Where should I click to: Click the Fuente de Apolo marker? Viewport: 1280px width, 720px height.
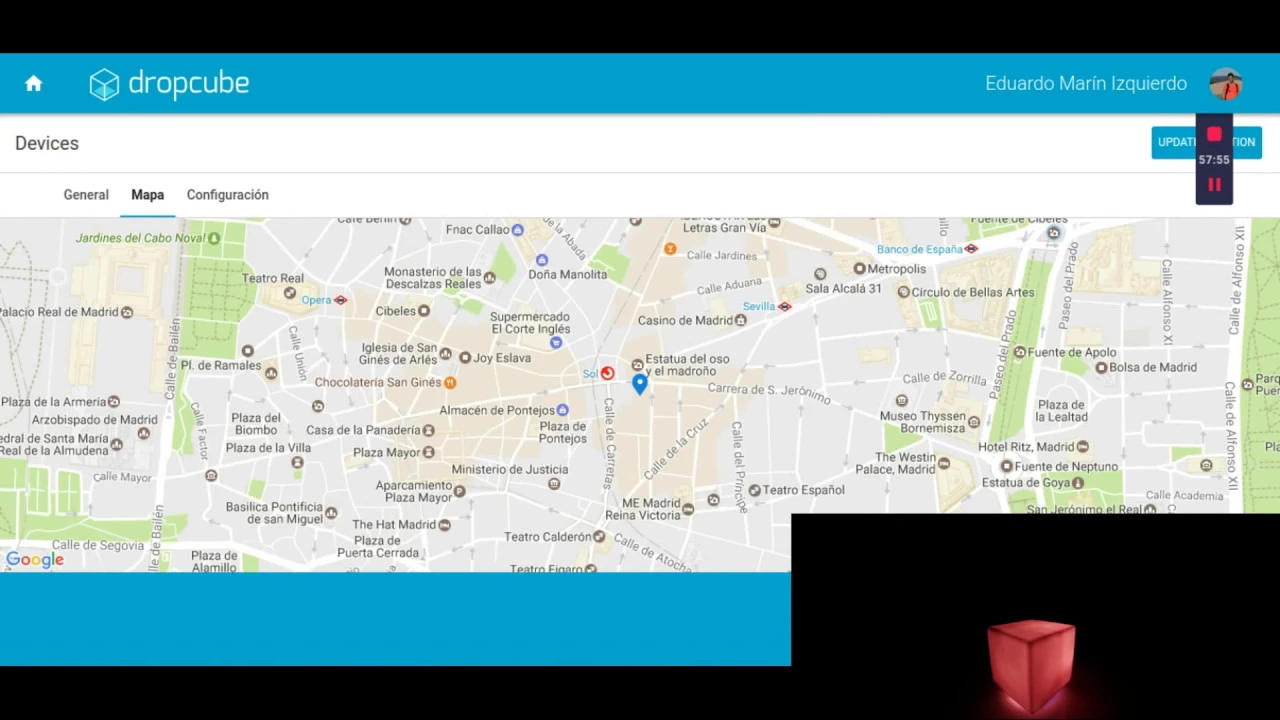pyautogui.click(x=1020, y=352)
